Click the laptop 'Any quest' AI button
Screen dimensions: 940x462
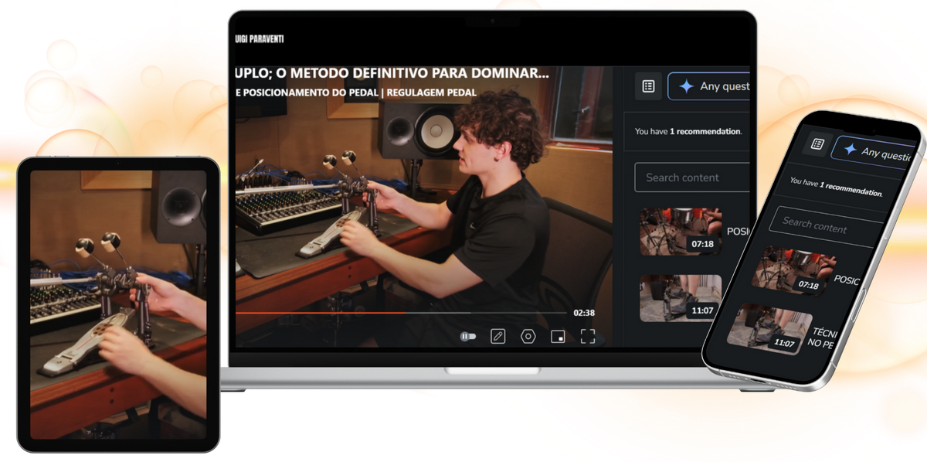[x=709, y=86]
